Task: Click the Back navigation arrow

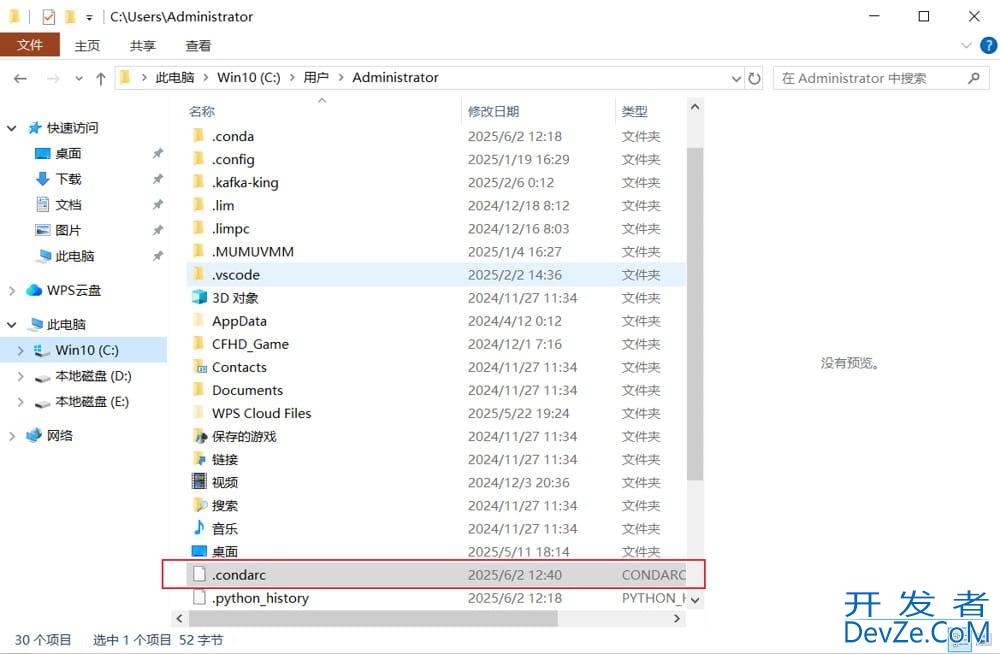Action: (x=20, y=78)
